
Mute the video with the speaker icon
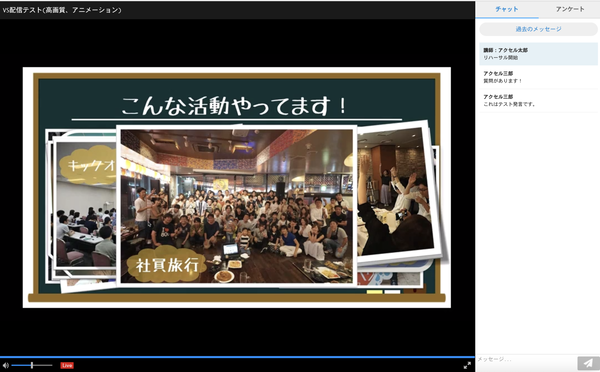[6, 365]
